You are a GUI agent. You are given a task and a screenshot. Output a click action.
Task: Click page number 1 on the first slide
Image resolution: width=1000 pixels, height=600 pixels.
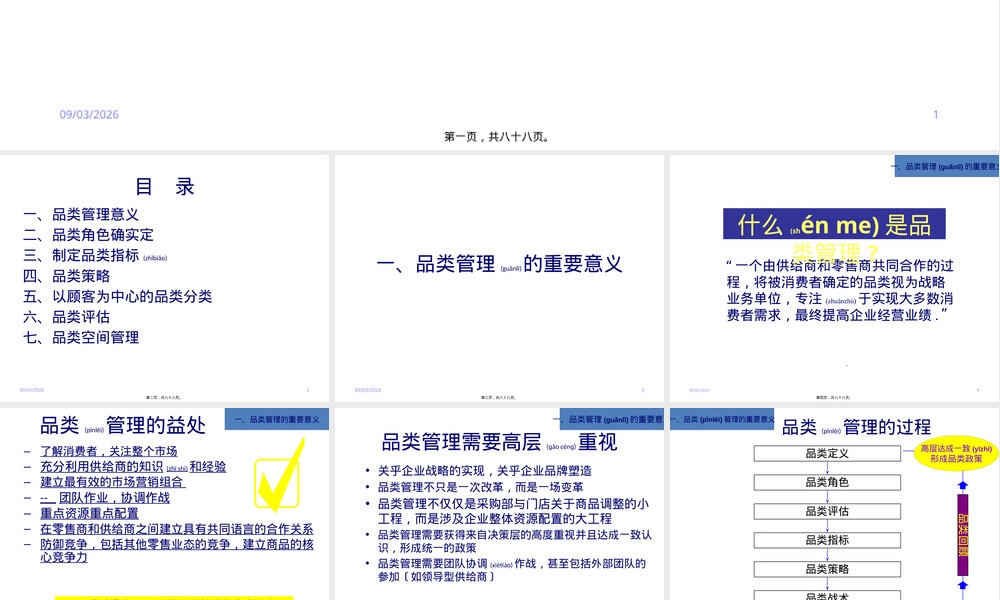[x=936, y=115]
